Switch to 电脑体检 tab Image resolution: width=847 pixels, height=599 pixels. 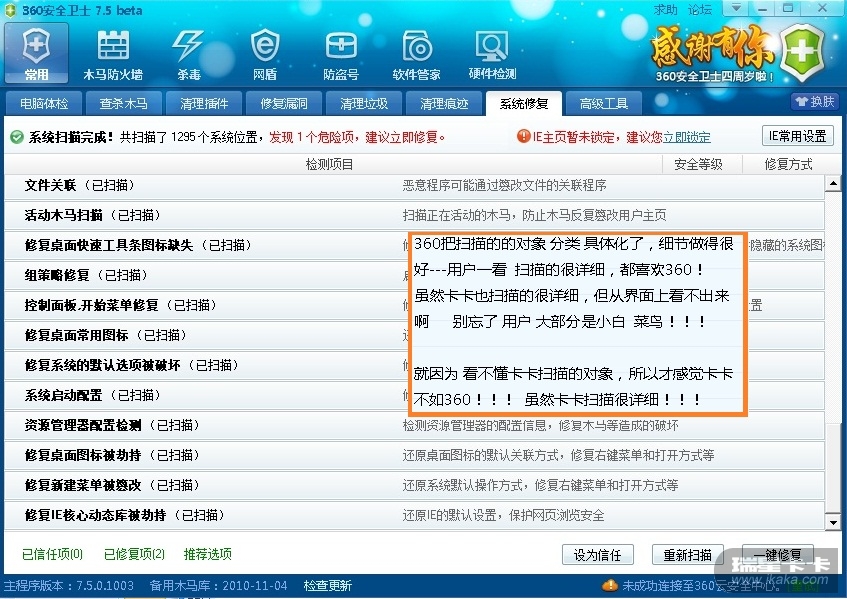(44, 103)
